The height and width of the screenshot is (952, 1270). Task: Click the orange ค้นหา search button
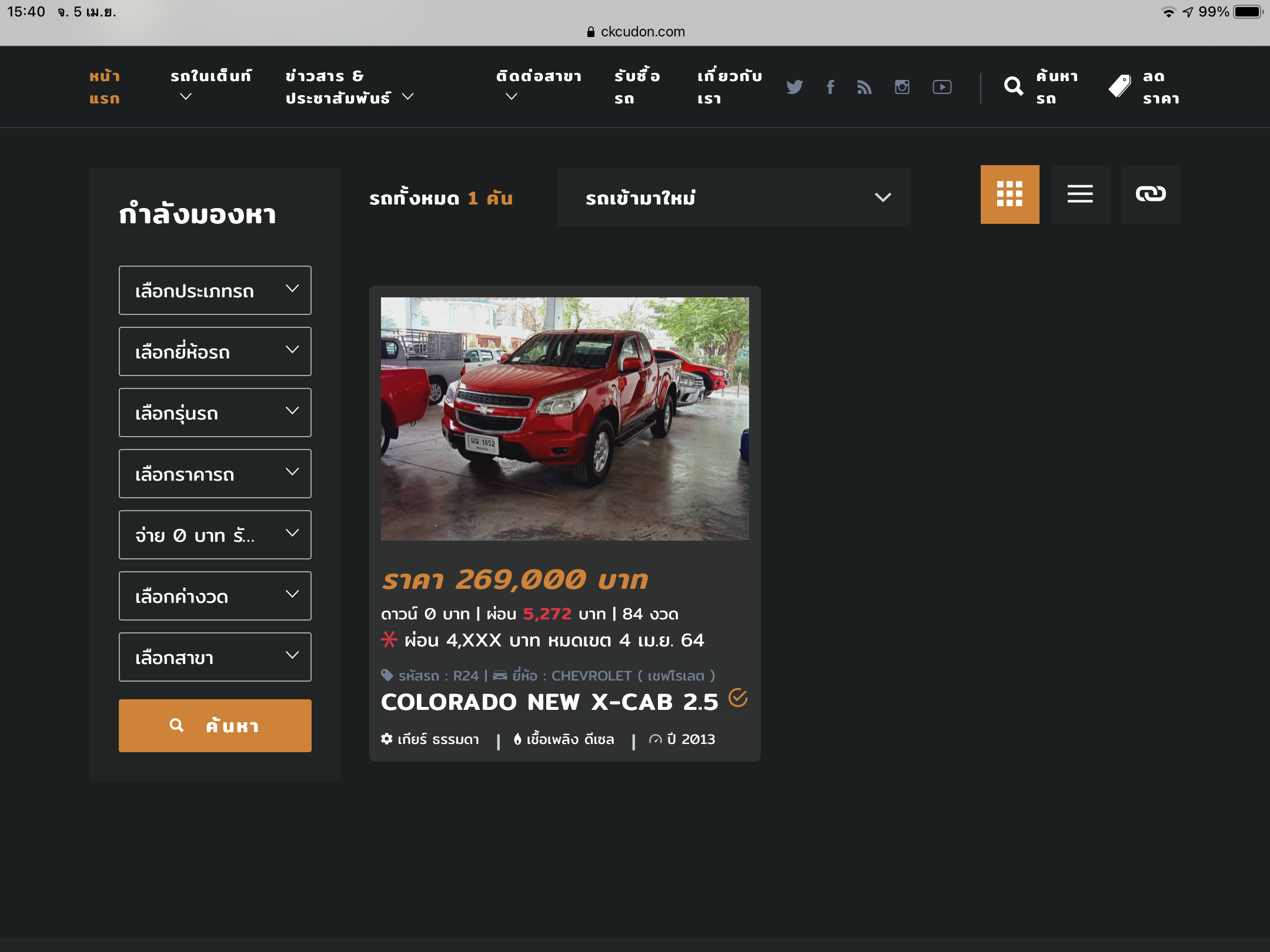tap(215, 726)
